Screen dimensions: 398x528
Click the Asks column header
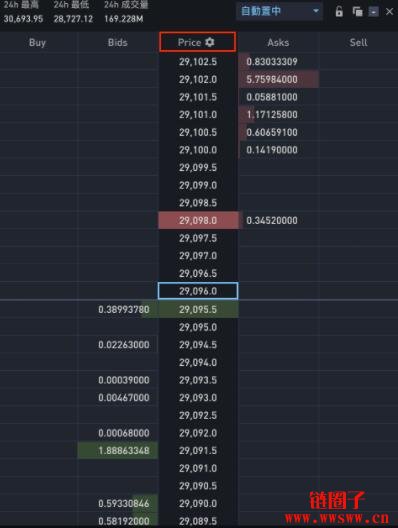(278, 42)
